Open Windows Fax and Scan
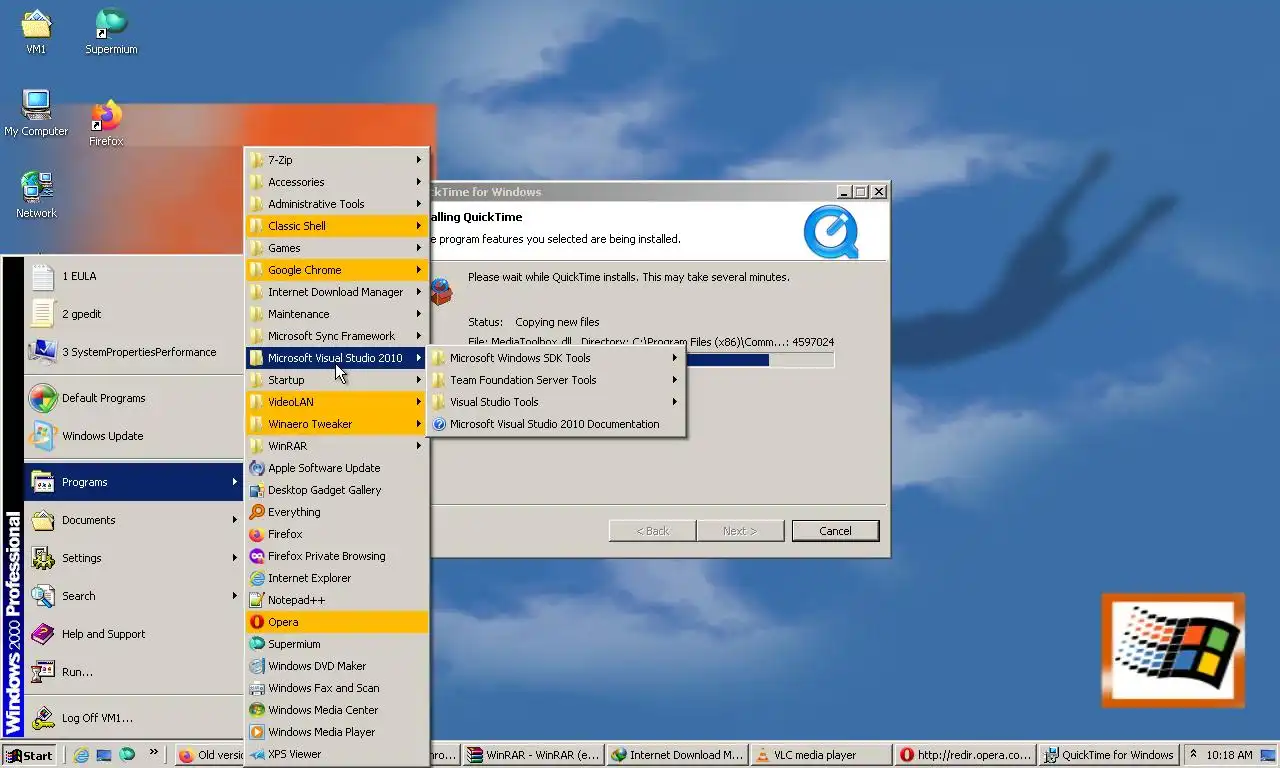The height and width of the screenshot is (768, 1280). point(337,688)
